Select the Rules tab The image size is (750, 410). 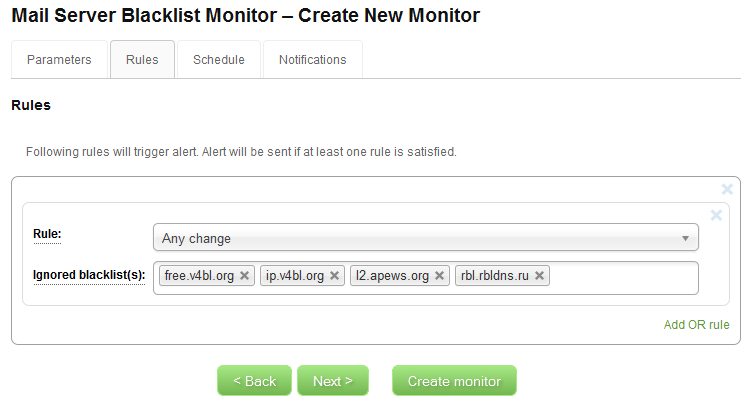tap(142, 60)
